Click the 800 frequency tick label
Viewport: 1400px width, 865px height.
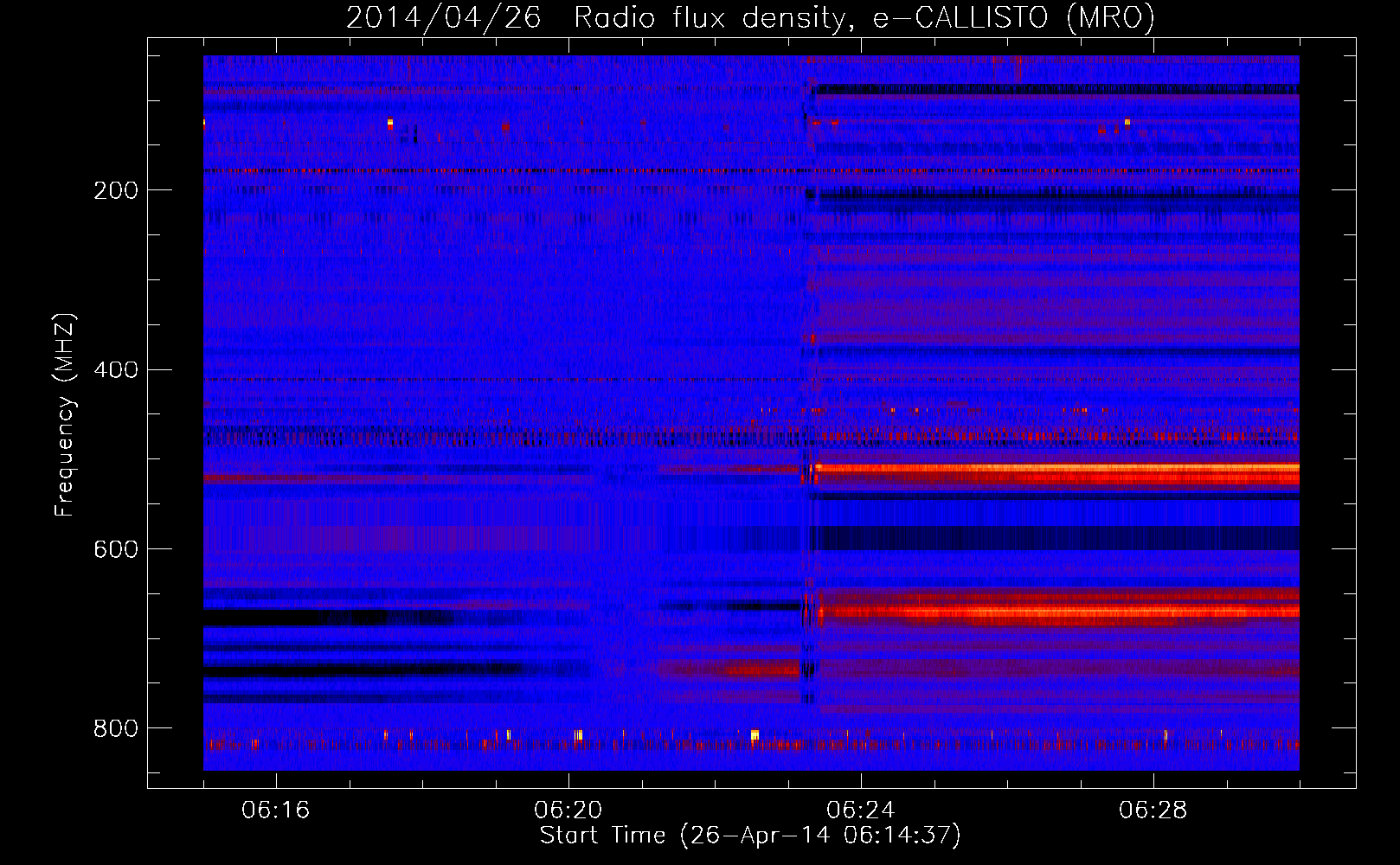click(116, 728)
